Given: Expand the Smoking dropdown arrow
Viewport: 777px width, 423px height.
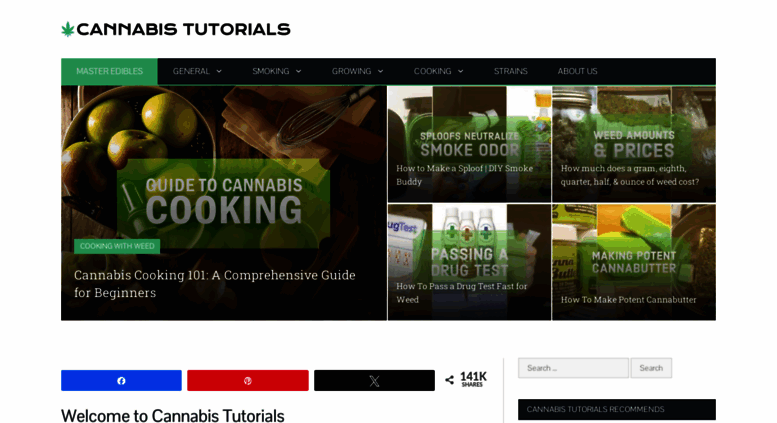Looking at the screenshot, I should tap(298, 71).
